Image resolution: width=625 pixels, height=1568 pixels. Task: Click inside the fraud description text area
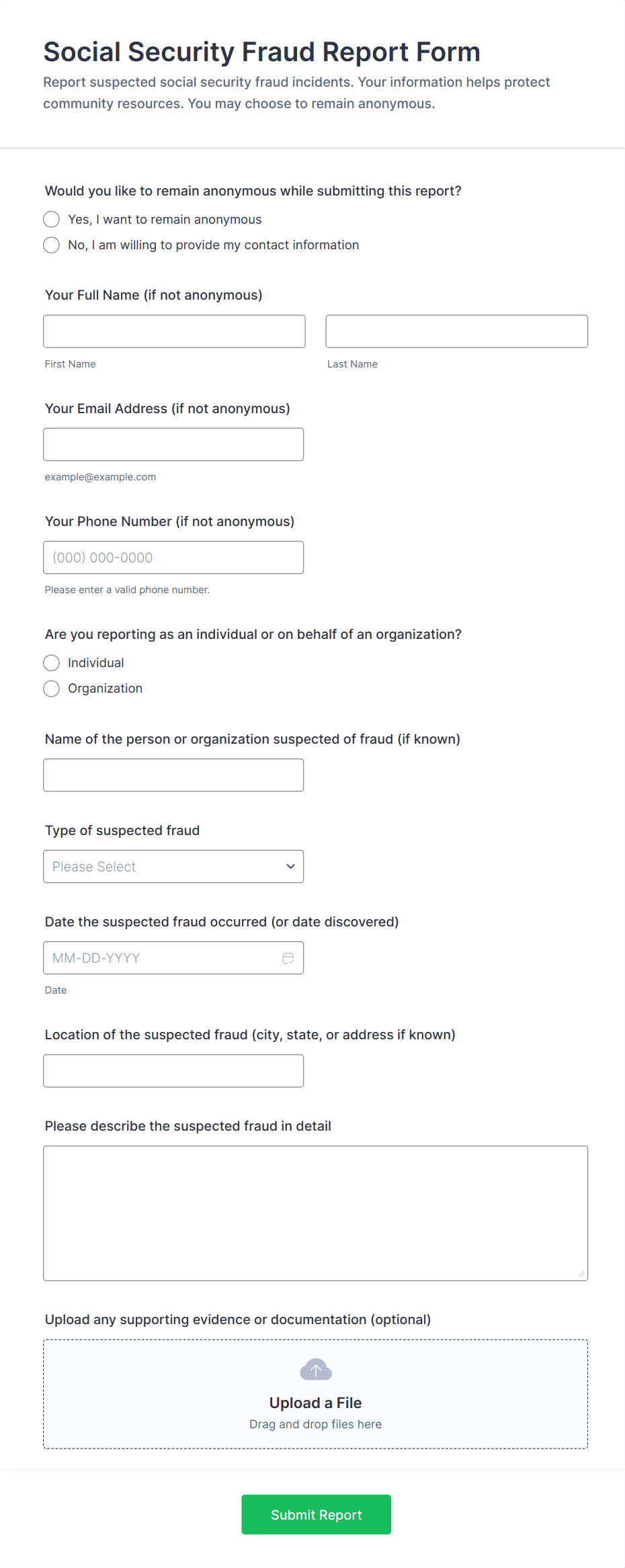click(315, 1213)
